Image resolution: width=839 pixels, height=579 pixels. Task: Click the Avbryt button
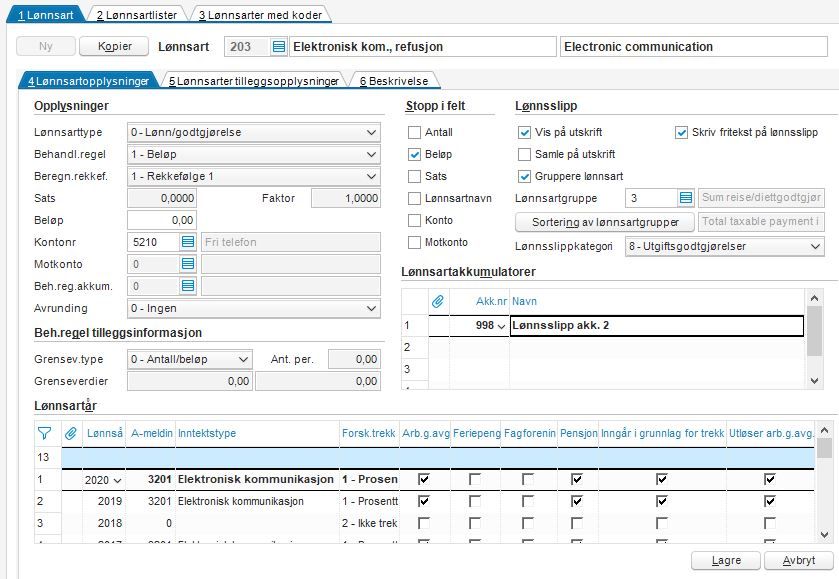point(799,560)
